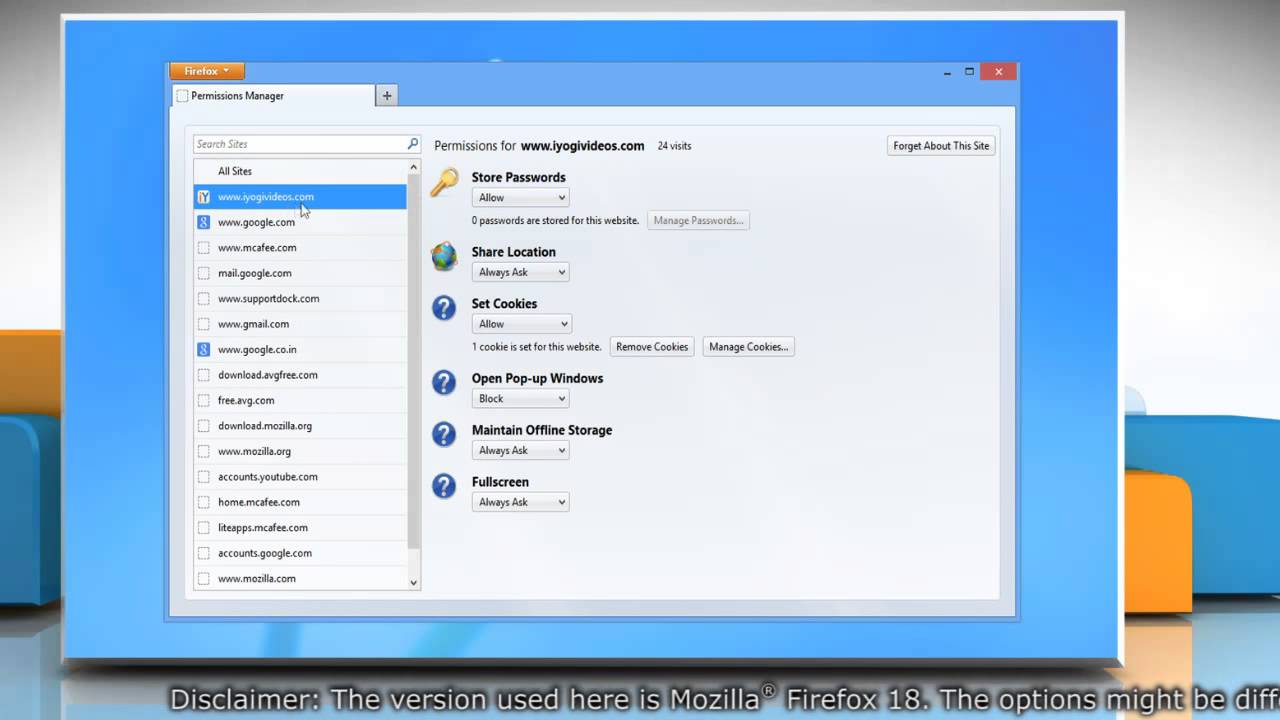The height and width of the screenshot is (720, 1280).
Task: Click Forget About This Site button
Action: pos(941,146)
